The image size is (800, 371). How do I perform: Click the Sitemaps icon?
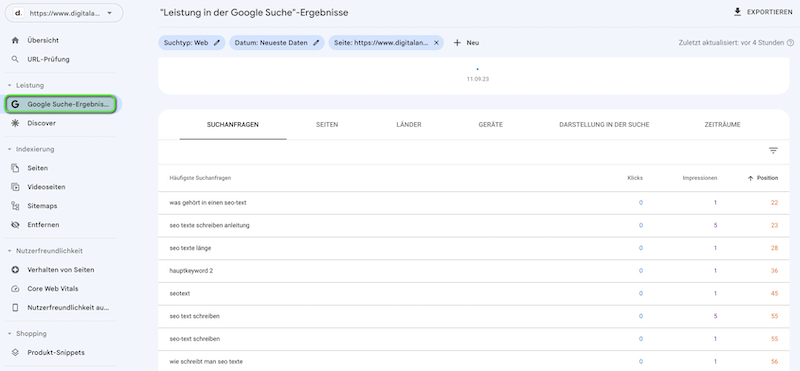[x=15, y=206]
